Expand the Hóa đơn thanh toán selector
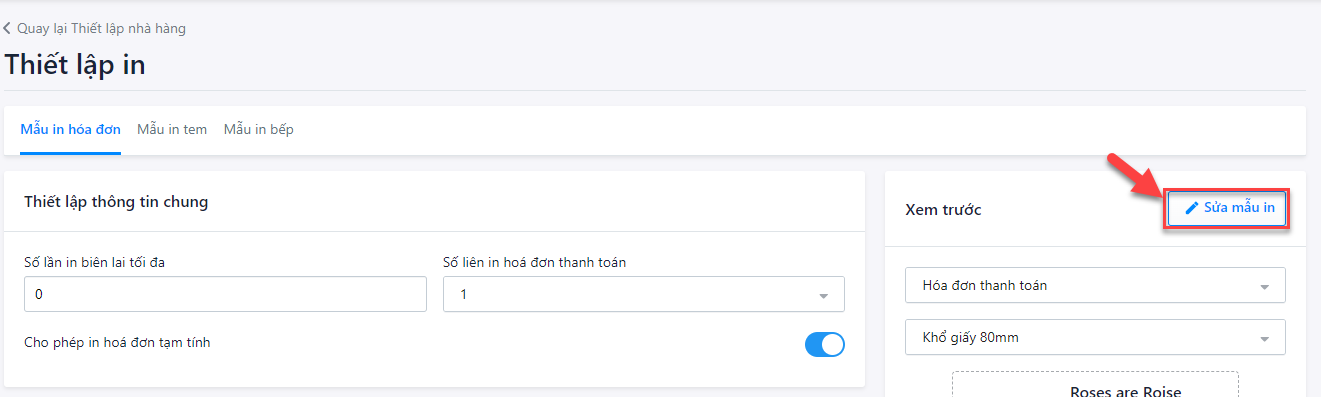 coord(1095,285)
